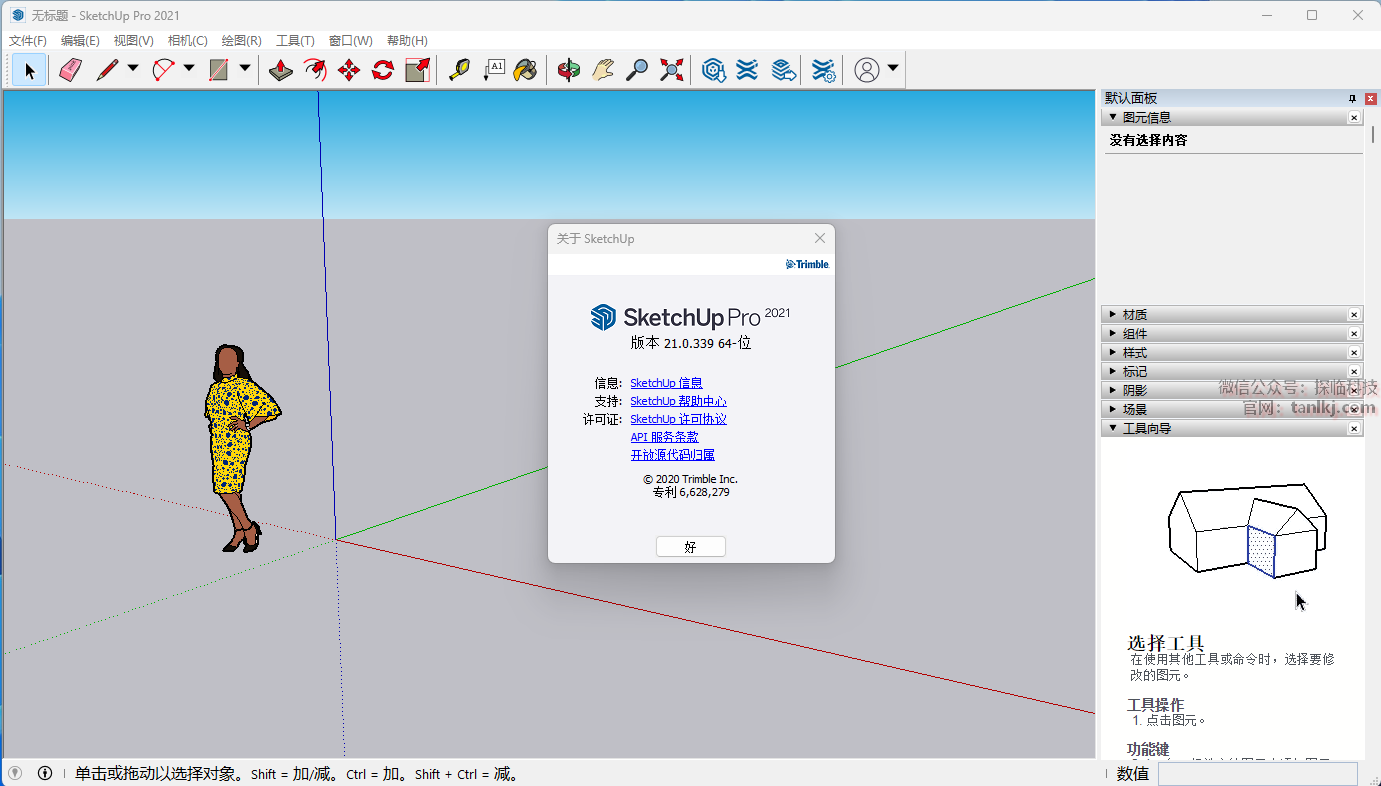Open the 窗口(W) menu

click(x=350, y=41)
